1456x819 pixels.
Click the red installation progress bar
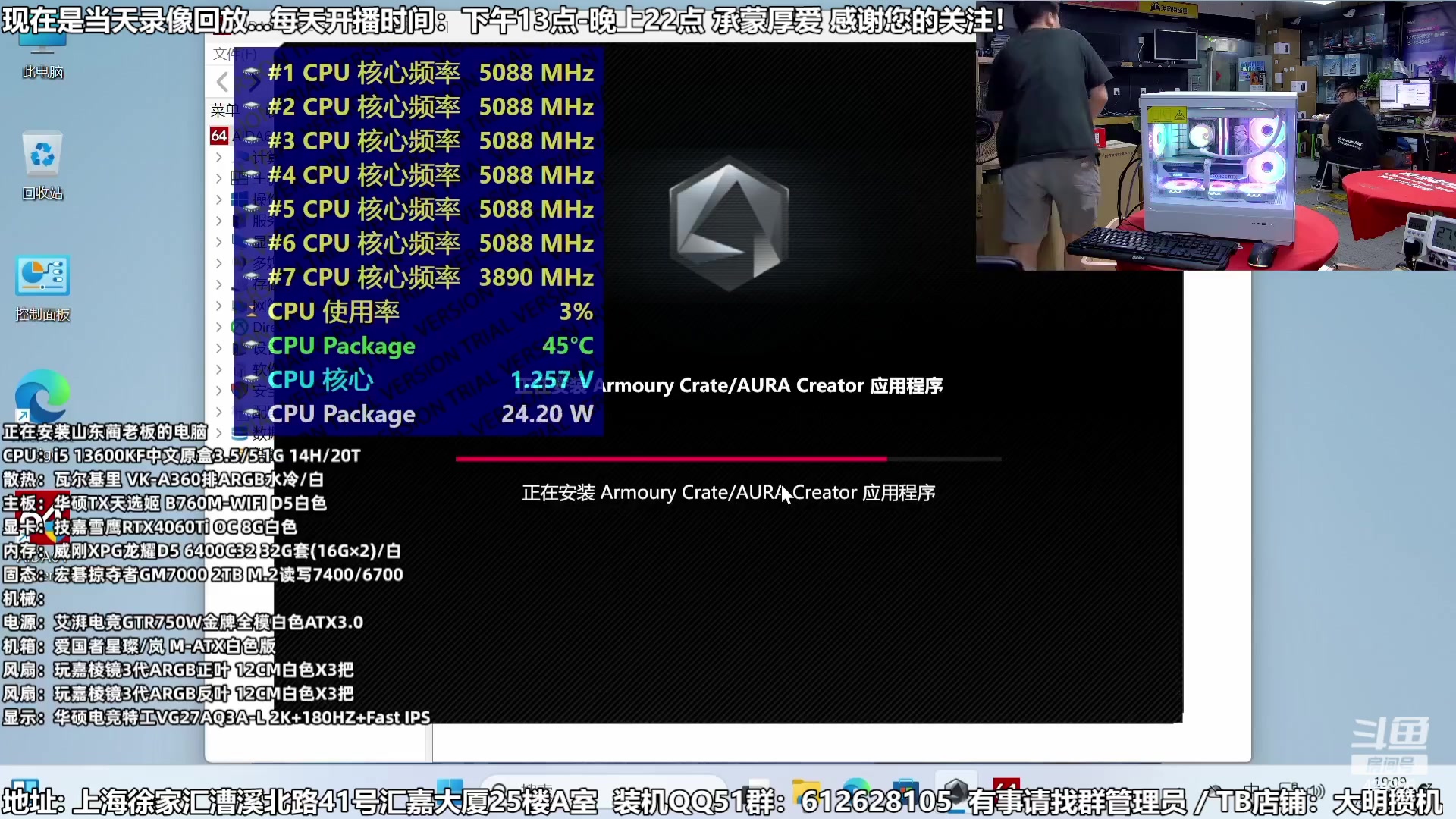[x=671, y=459]
